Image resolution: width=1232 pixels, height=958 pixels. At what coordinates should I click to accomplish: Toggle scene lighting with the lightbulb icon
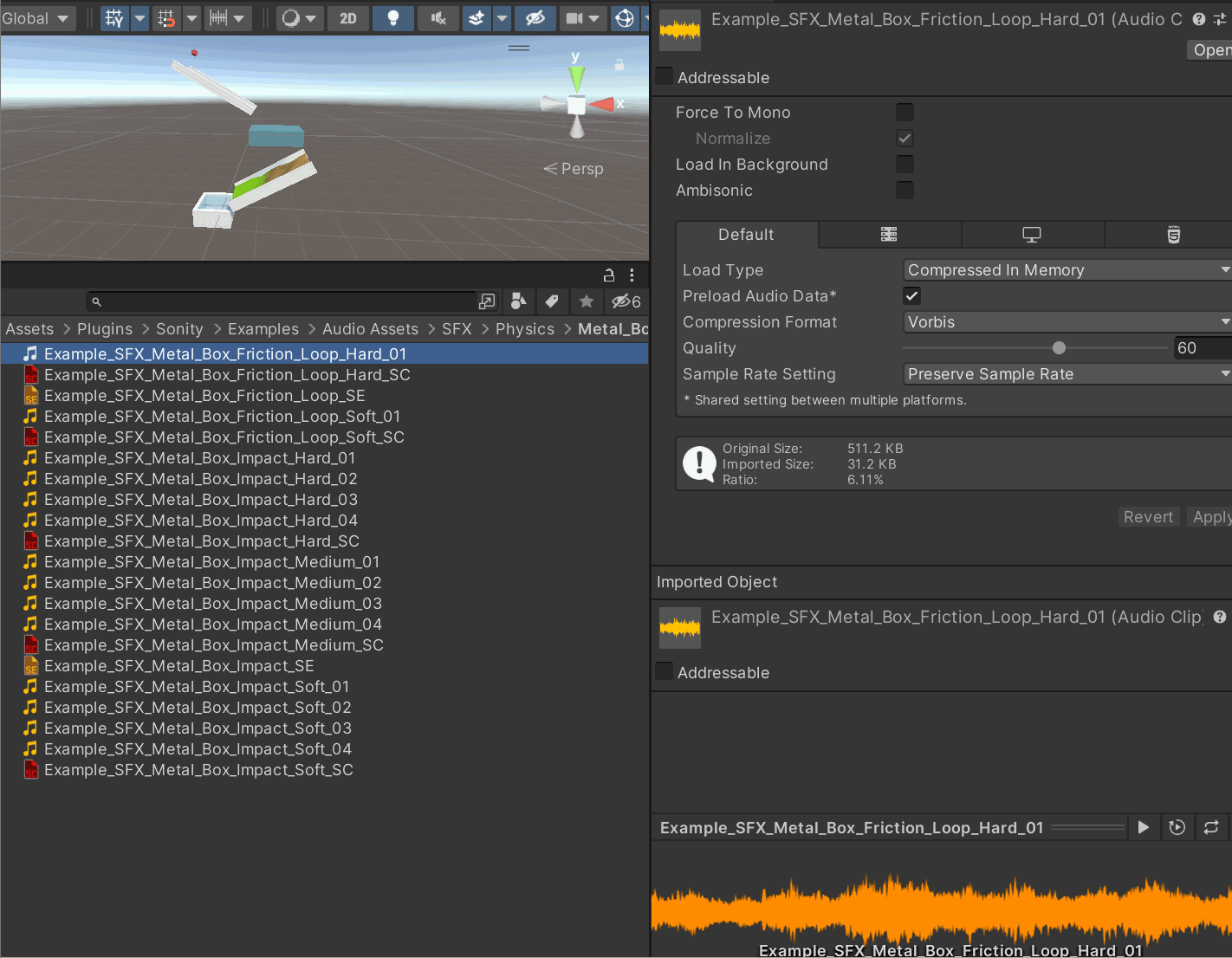coord(392,18)
